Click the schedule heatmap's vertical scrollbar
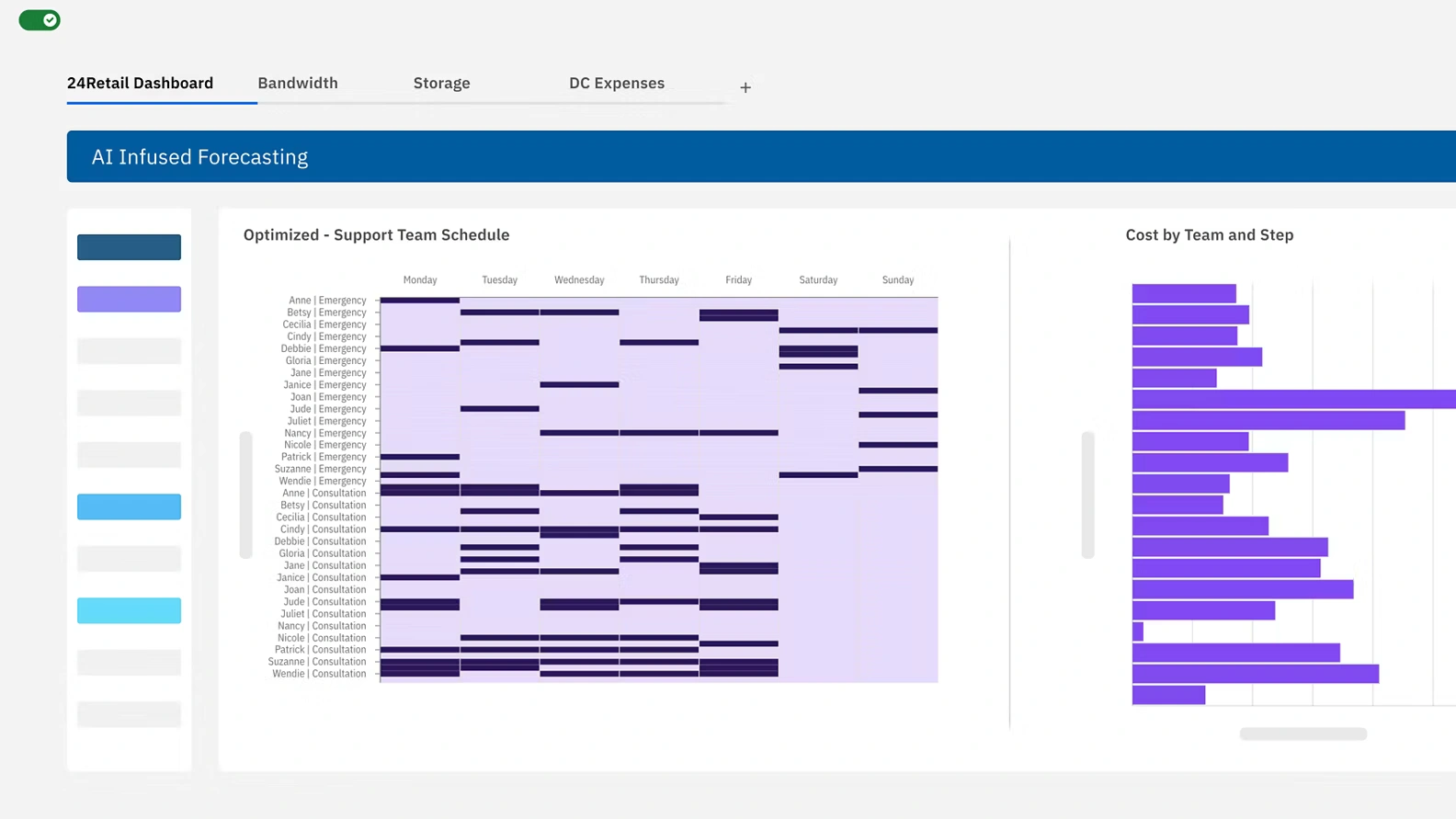This screenshot has width=1456, height=819. click(245, 495)
